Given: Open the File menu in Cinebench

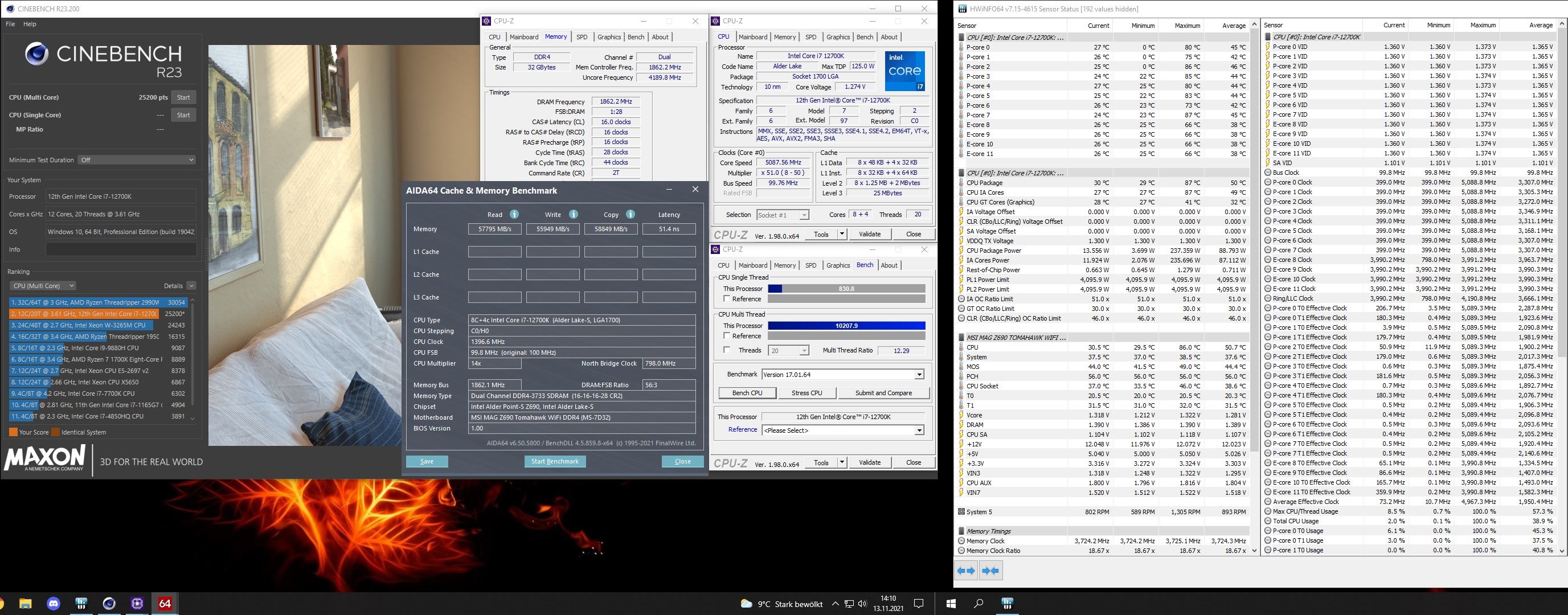Looking at the screenshot, I should (10, 24).
